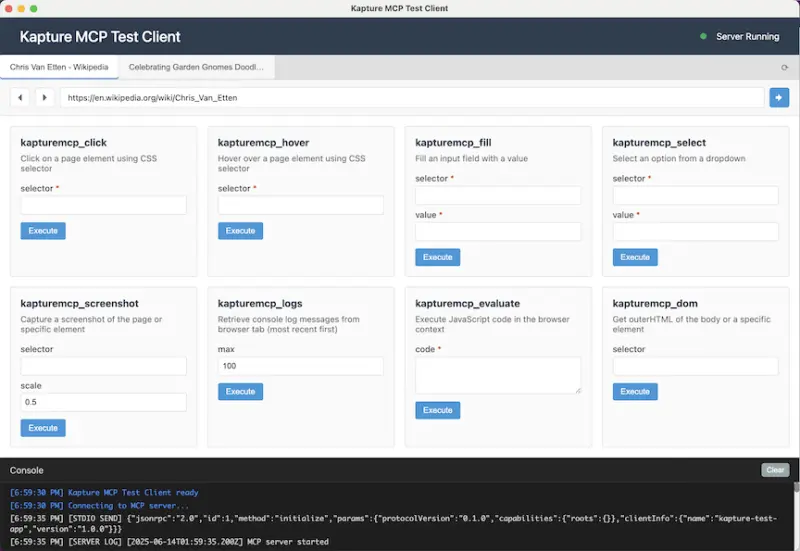This screenshot has width=800, height=551.
Task: Click 'Select an option from a dropdown' text
Action: [x=679, y=159]
